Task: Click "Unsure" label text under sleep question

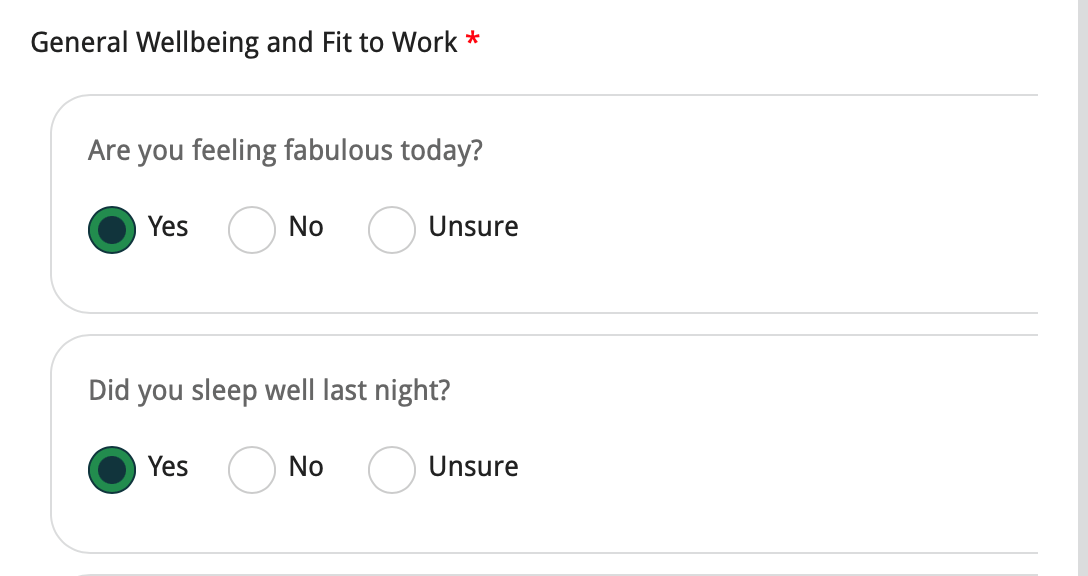Action: (x=473, y=467)
